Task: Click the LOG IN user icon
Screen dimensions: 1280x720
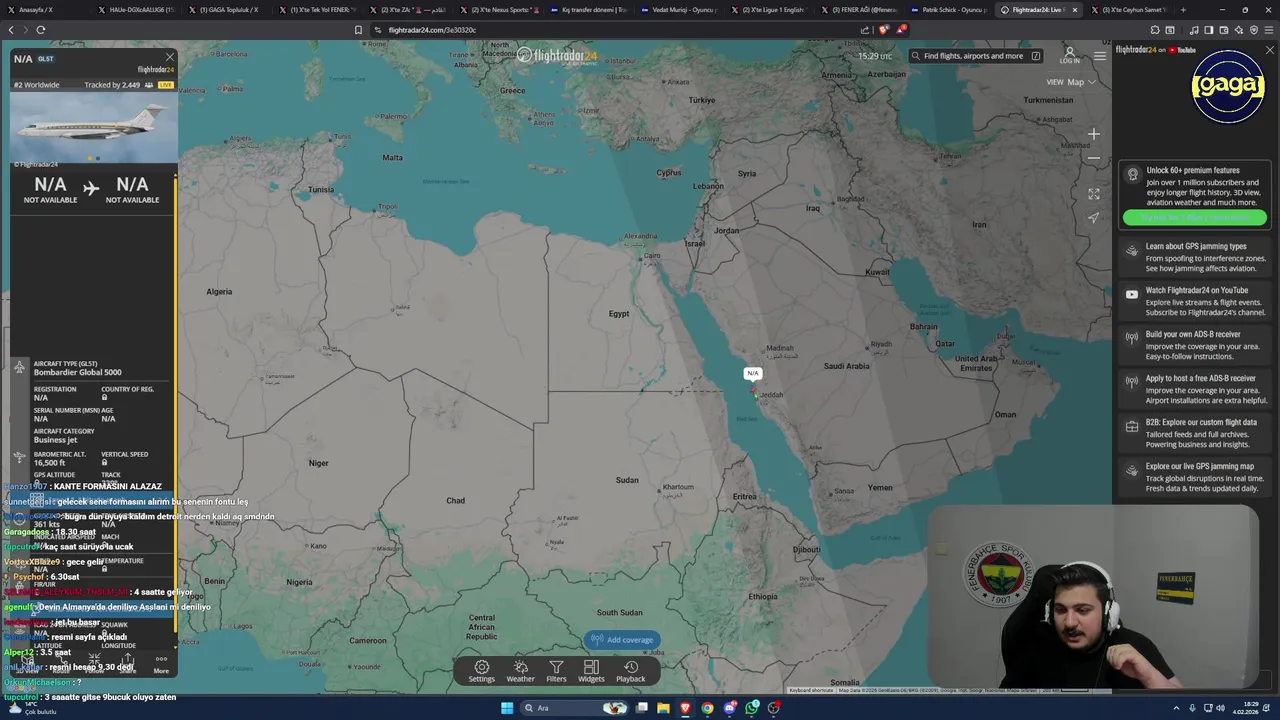Action: click(x=1069, y=55)
